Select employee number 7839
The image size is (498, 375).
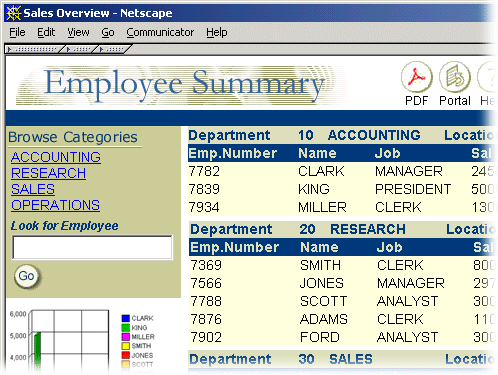click(x=204, y=189)
